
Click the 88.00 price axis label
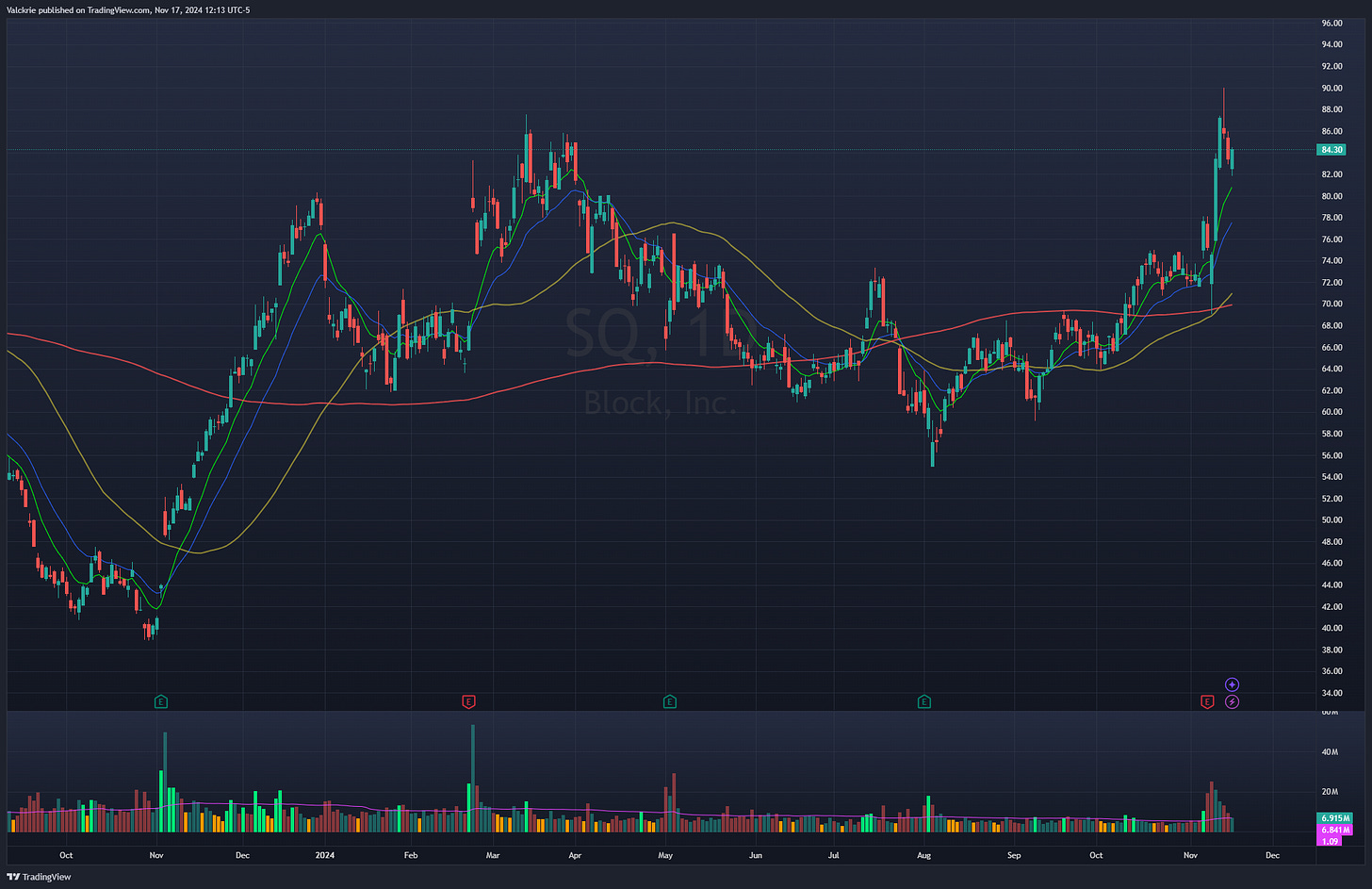(1331, 109)
